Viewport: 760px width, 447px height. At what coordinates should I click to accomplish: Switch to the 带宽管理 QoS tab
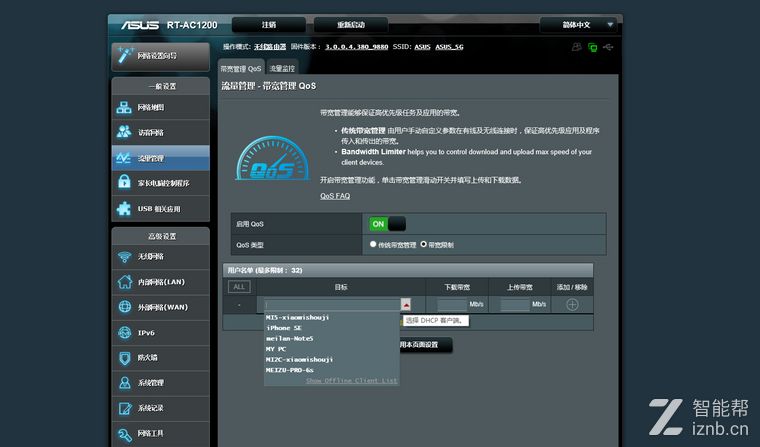pyautogui.click(x=240, y=68)
